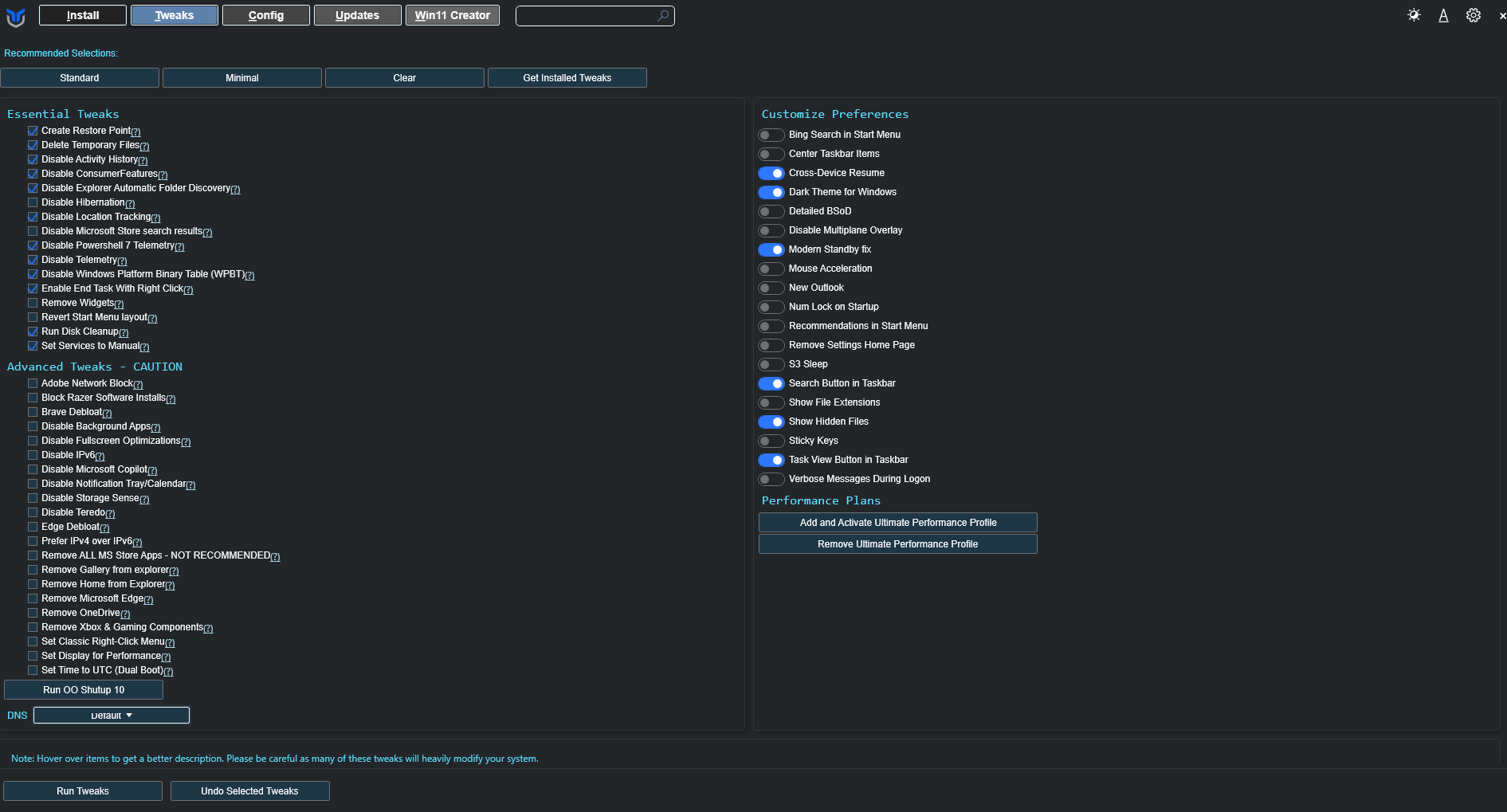Image resolution: width=1507 pixels, height=812 pixels.
Task: Turn off Search Button in Taskbar
Action: 771,383
